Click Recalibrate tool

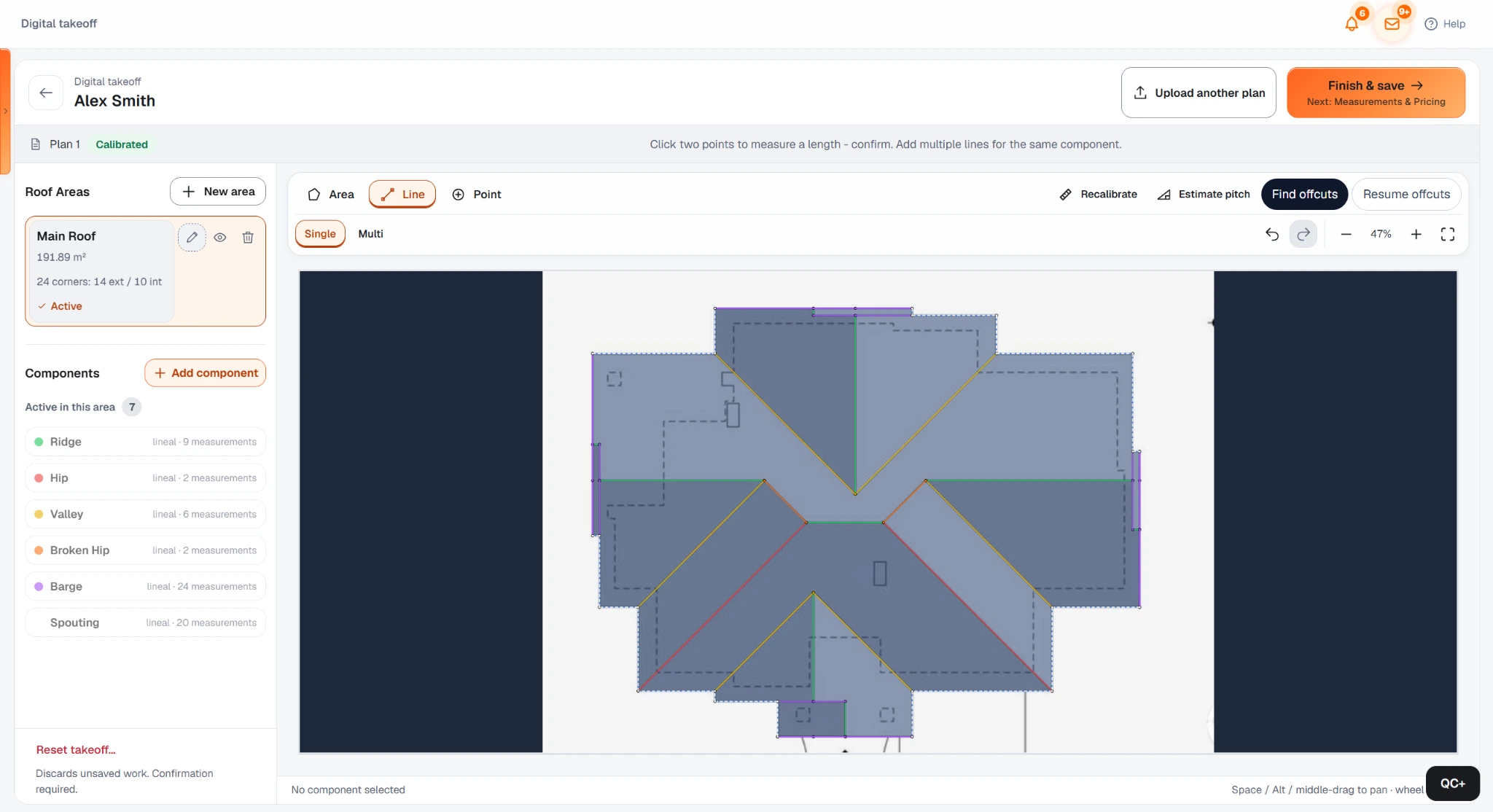(1098, 194)
